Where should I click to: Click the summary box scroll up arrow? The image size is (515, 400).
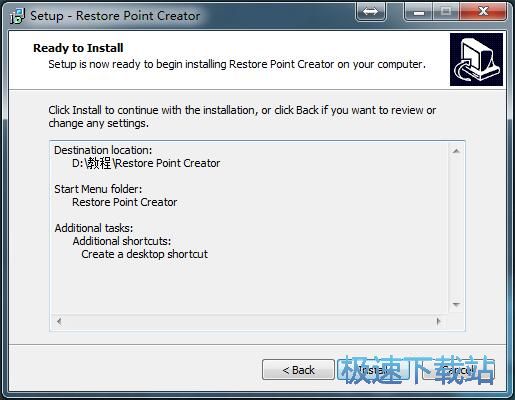(456, 151)
